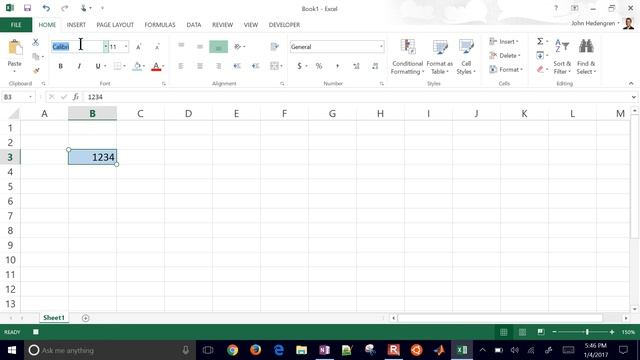The height and width of the screenshot is (360, 640).
Task: Toggle underline formatting
Action: point(98,66)
